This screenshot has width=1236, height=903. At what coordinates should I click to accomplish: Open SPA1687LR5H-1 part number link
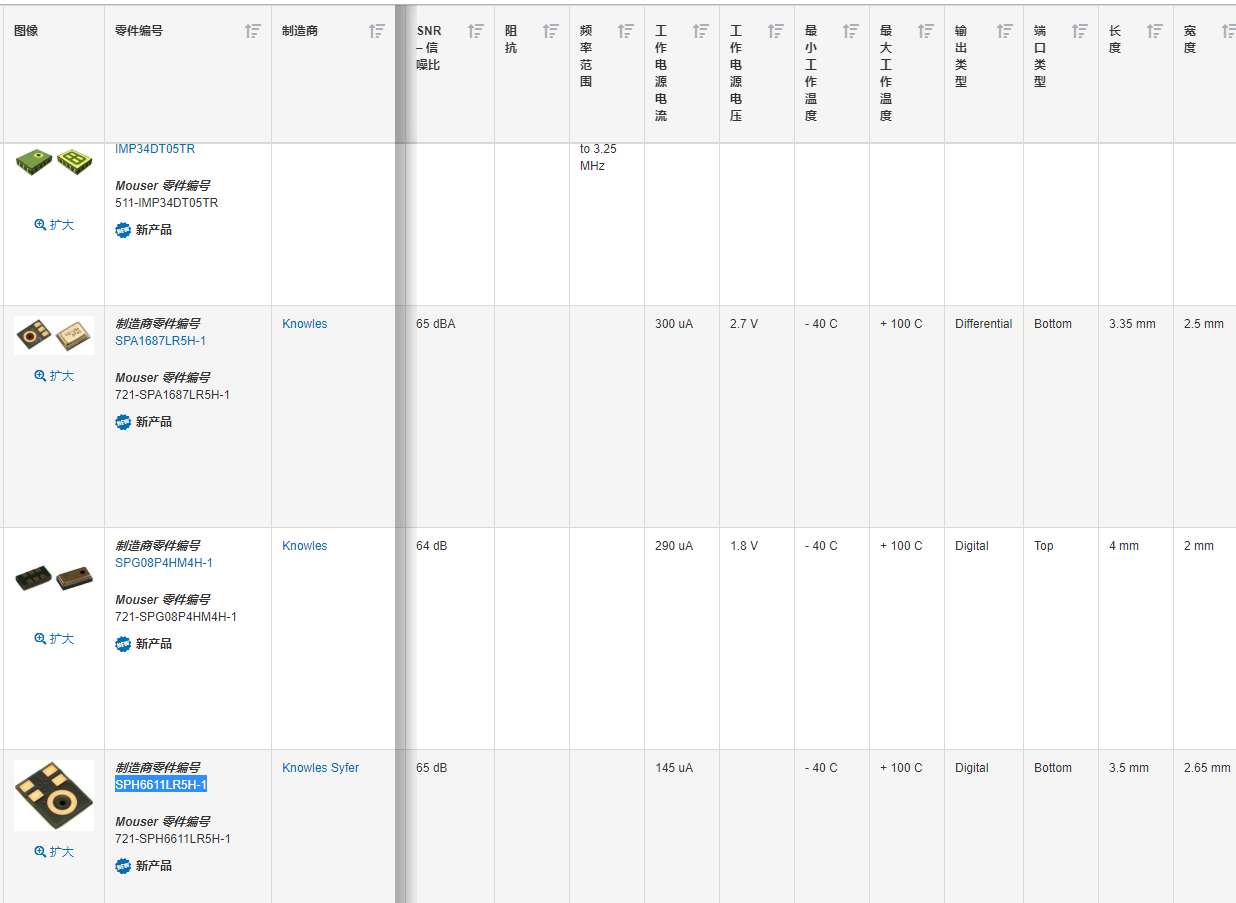click(x=161, y=341)
